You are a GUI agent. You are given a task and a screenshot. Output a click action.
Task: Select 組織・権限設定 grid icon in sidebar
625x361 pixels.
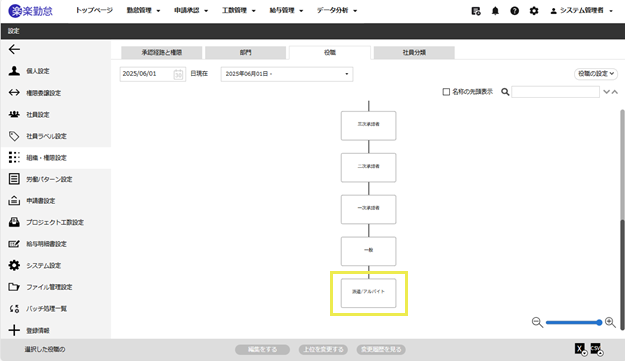14,157
